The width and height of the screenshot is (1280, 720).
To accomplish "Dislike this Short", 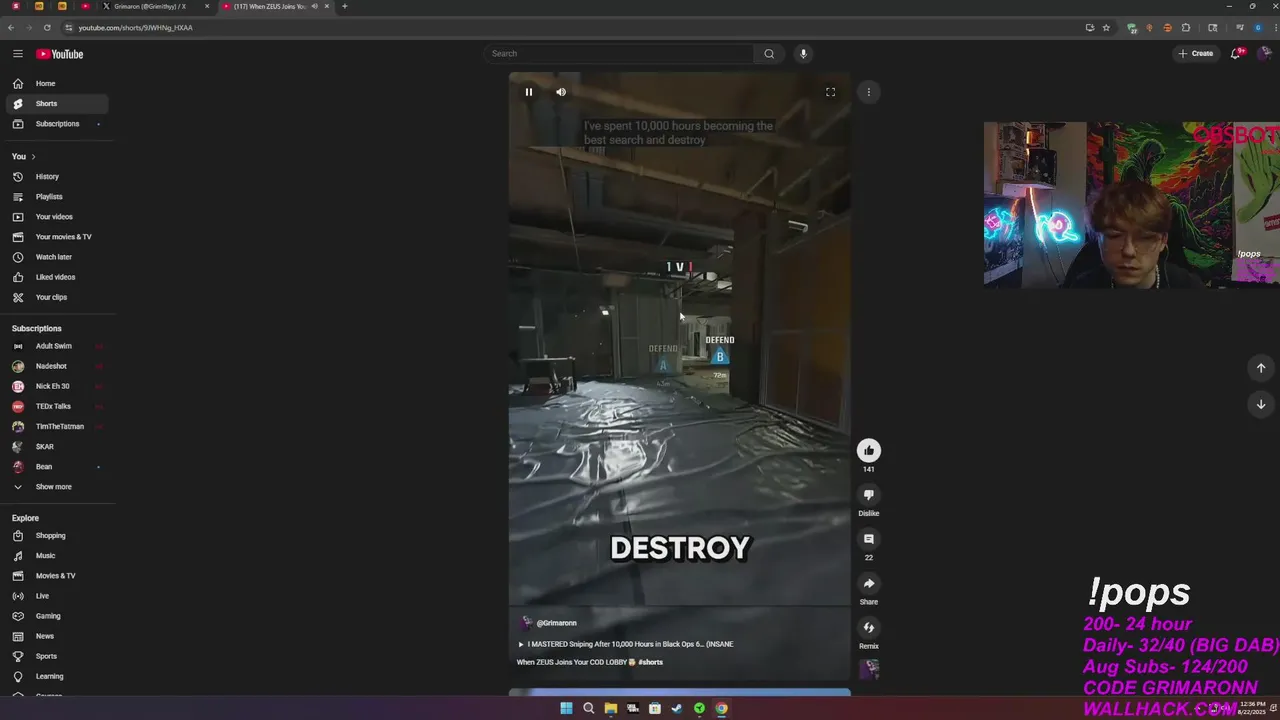I will point(868,495).
